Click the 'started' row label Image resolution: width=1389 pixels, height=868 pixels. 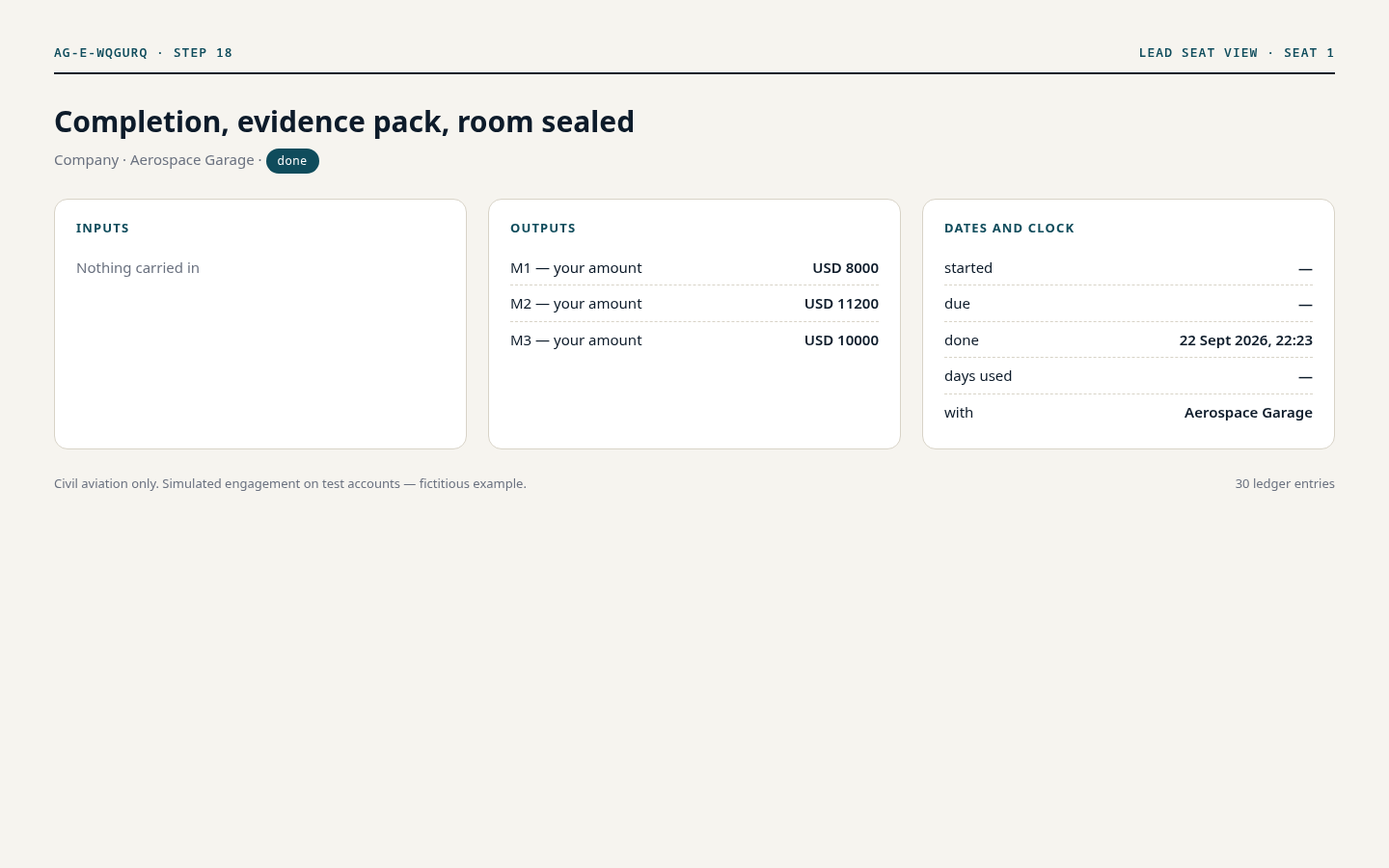(x=968, y=268)
